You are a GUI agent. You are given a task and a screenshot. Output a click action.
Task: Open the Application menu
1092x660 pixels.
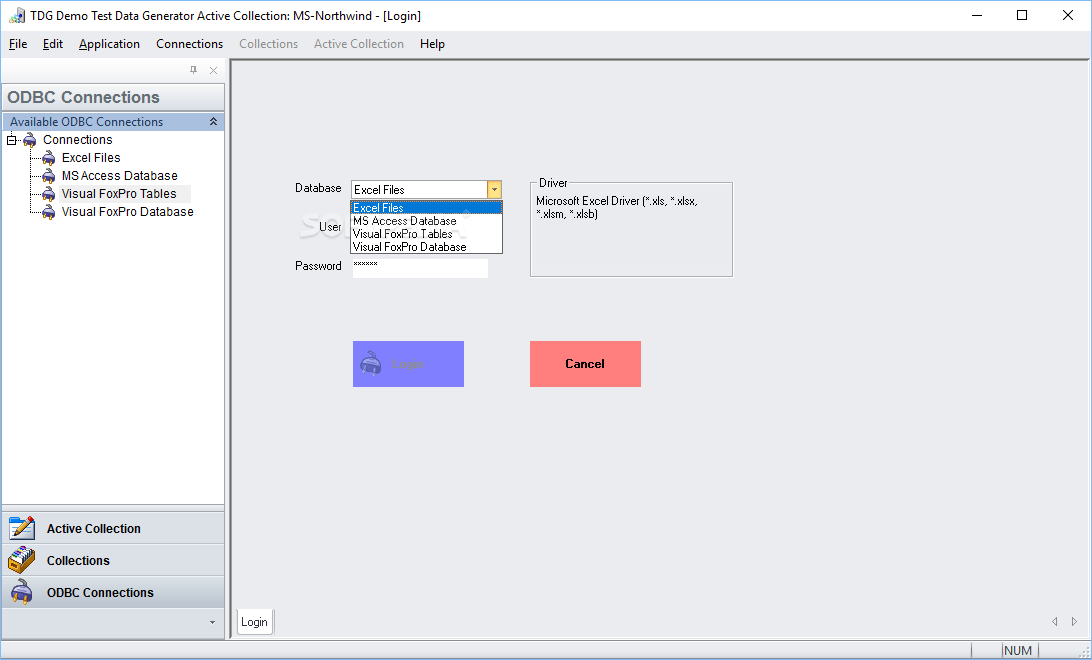[109, 43]
